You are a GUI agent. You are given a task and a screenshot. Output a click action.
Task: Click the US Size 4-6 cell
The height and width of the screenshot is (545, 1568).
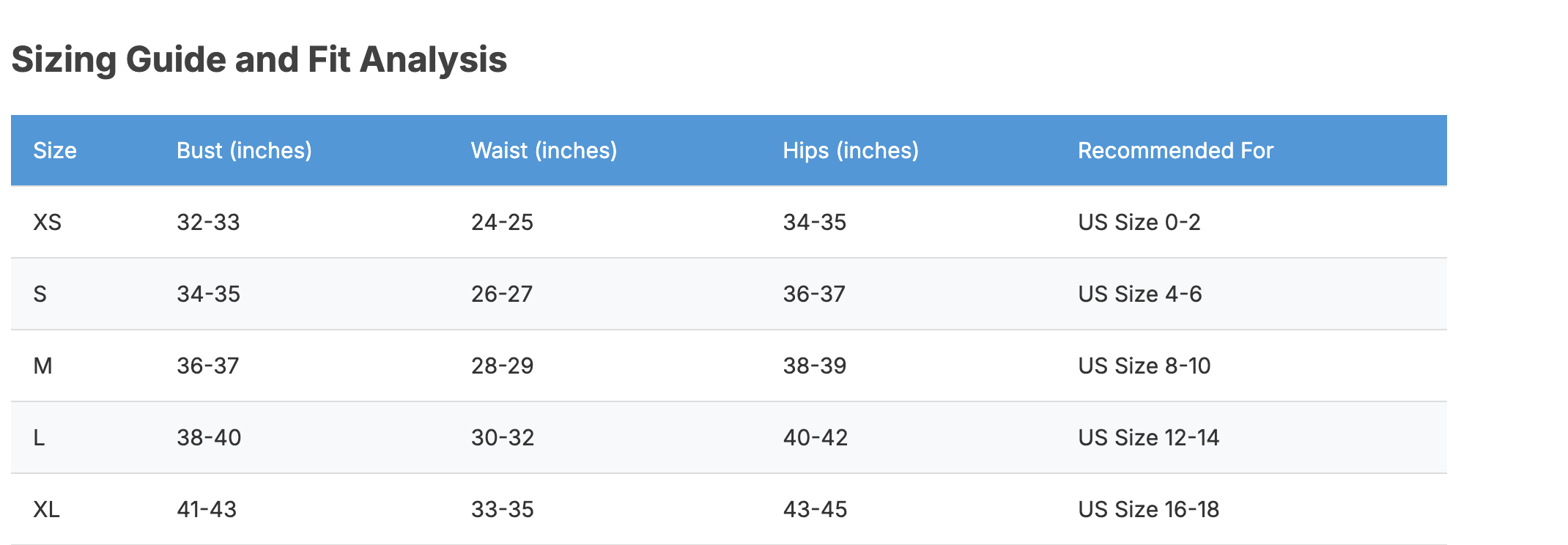(x=1139, y=294)
